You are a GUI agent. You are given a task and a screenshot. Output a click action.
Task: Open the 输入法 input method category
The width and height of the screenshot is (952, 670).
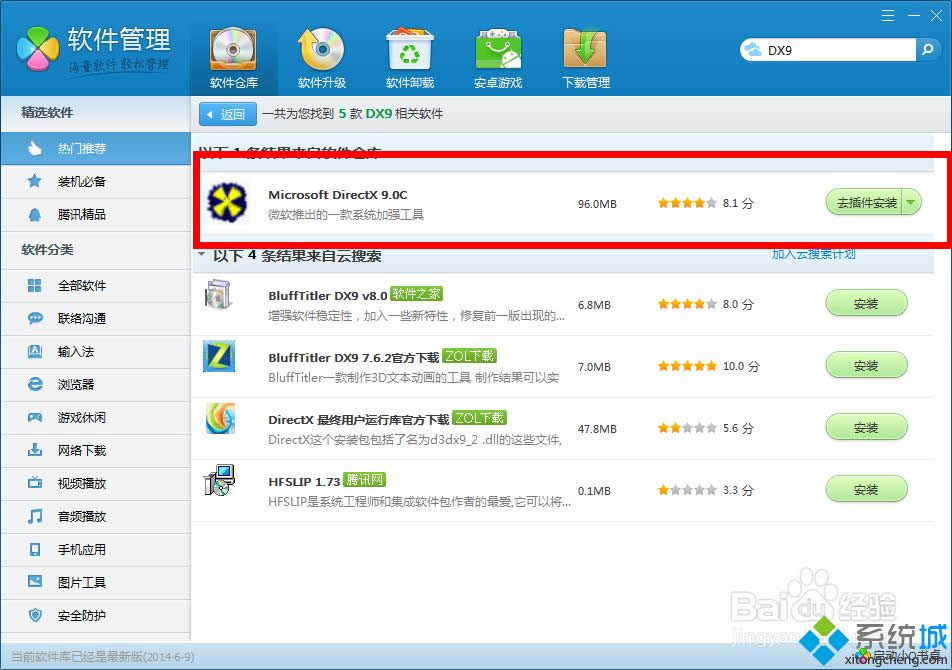[95, 351]
